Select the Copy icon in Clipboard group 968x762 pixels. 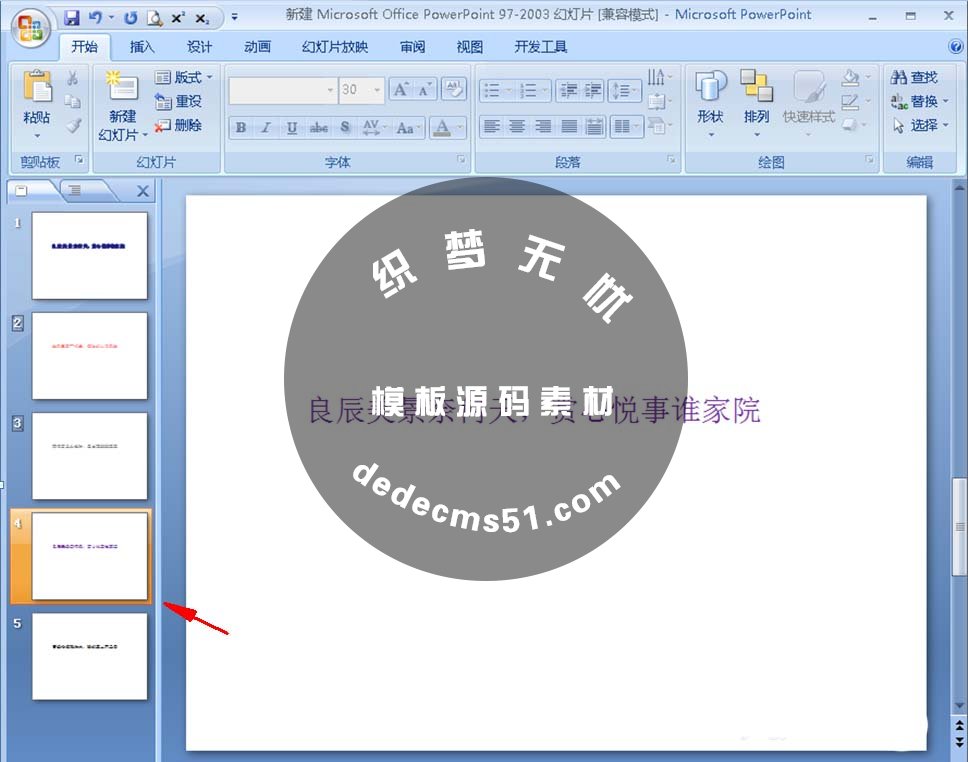pos(73,101)
